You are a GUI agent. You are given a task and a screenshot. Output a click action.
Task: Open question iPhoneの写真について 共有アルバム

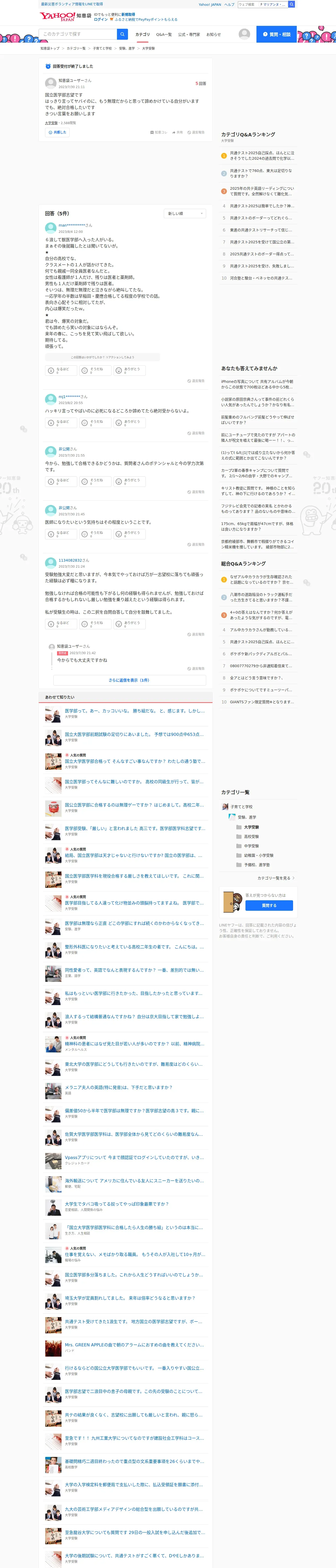click(257, 384)
